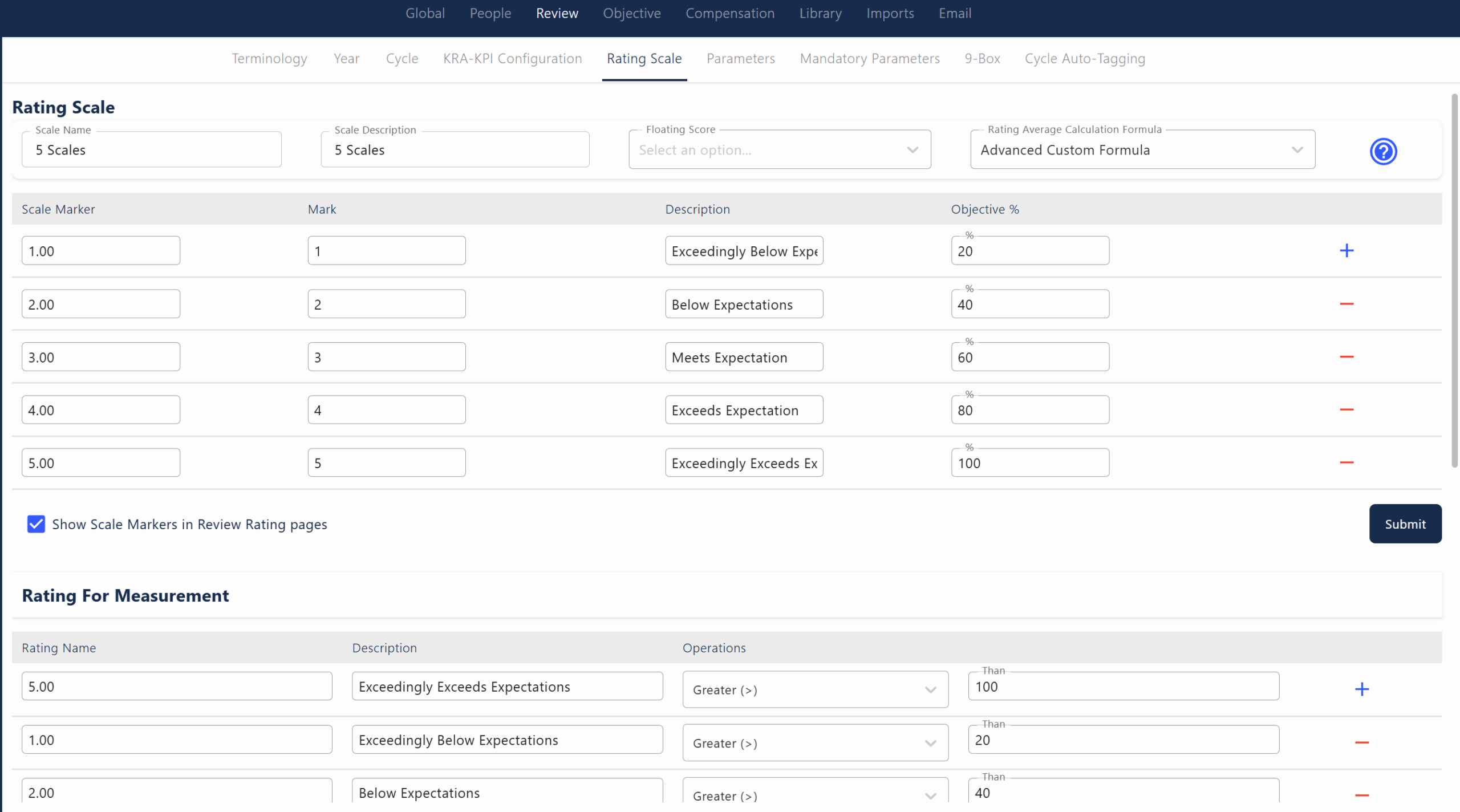Image resolution: width=1460 pixels, height=812 pixels.
Task: Click the Exceedingly Exceeds Expectations measurement description field
Action: (x=507, y=687)
